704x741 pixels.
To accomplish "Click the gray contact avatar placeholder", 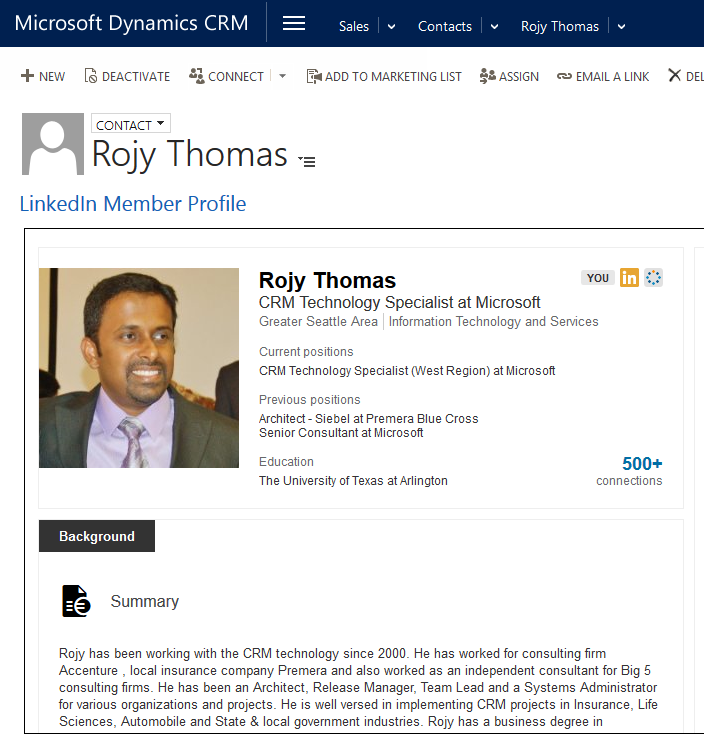I will [x=53, y=144].
